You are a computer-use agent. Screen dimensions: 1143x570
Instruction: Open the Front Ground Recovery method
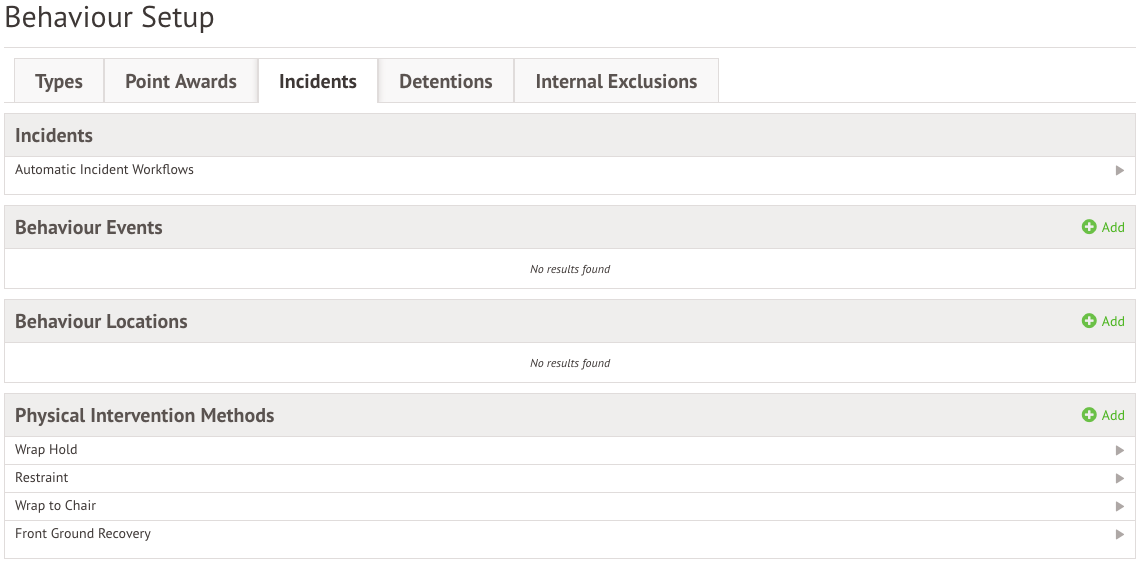pyautogui.click(x=83, y=534)
